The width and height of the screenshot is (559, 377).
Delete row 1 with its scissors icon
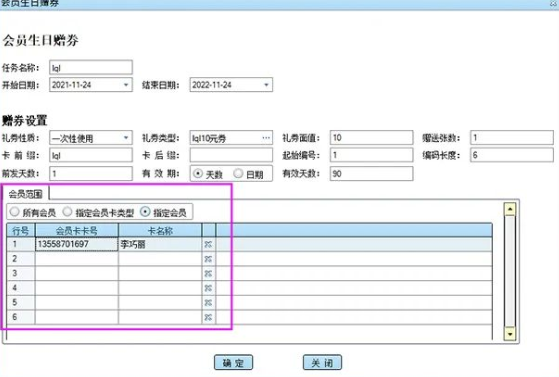tap(208, 244)
